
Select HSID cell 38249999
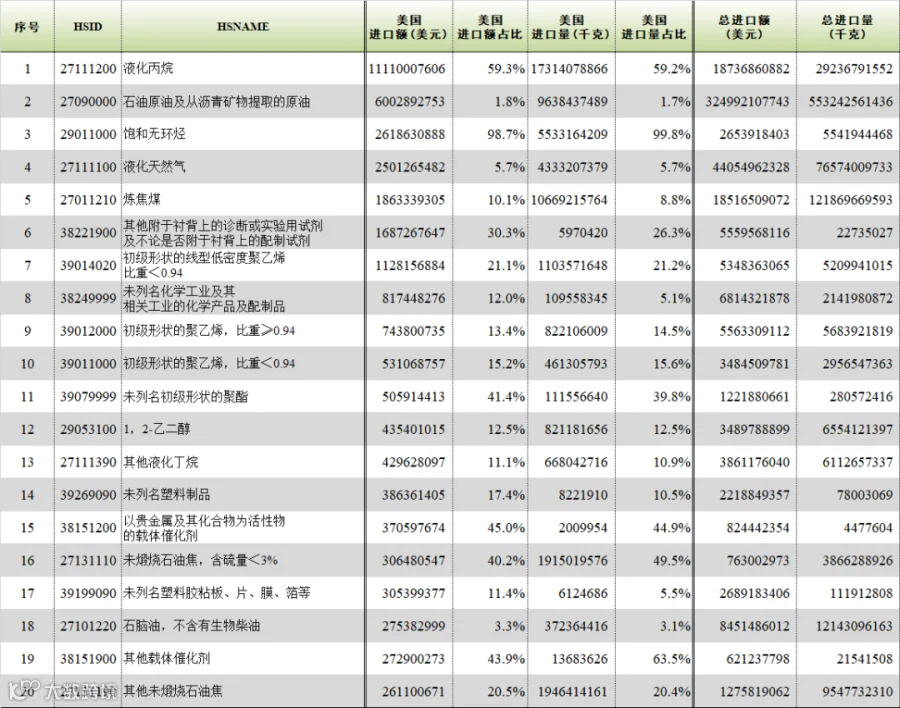pyautogui.click(x=88, y=298)
